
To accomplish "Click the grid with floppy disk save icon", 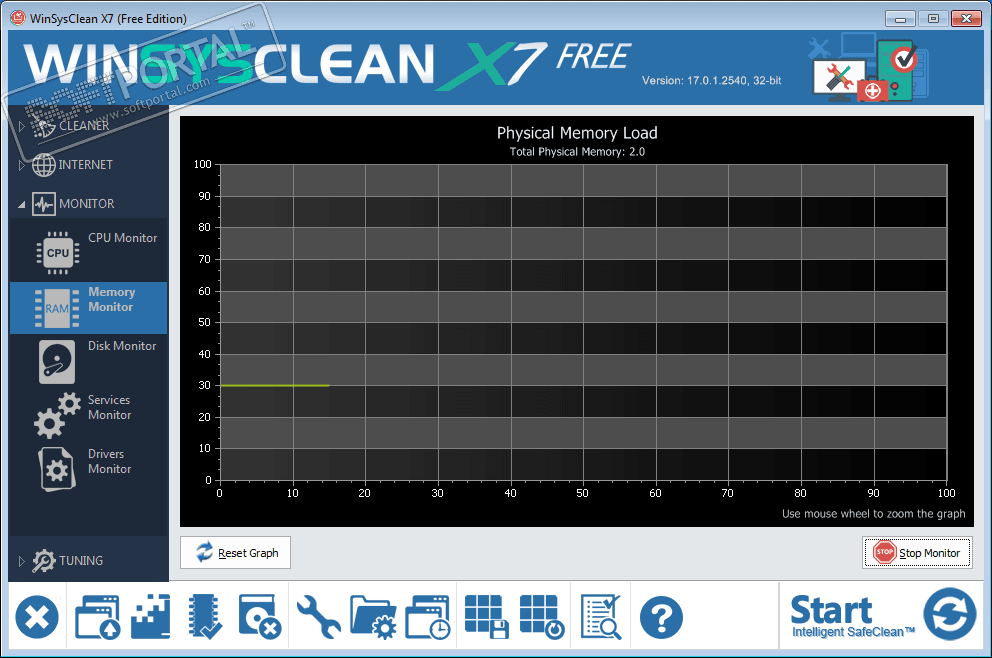I will [x=487, y=617].
